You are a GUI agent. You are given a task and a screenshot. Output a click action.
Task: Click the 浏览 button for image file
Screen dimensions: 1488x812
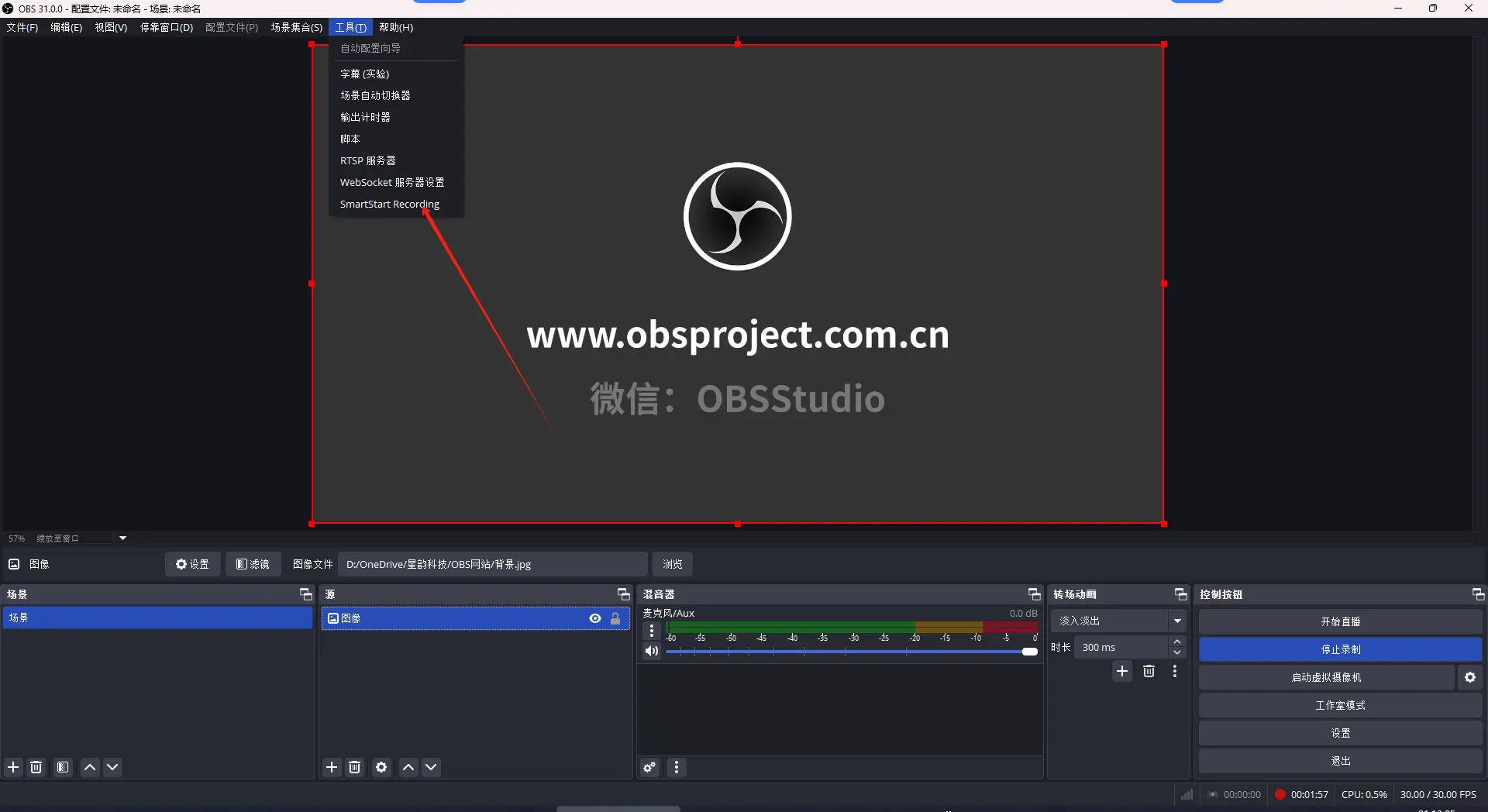coord(672,564)
